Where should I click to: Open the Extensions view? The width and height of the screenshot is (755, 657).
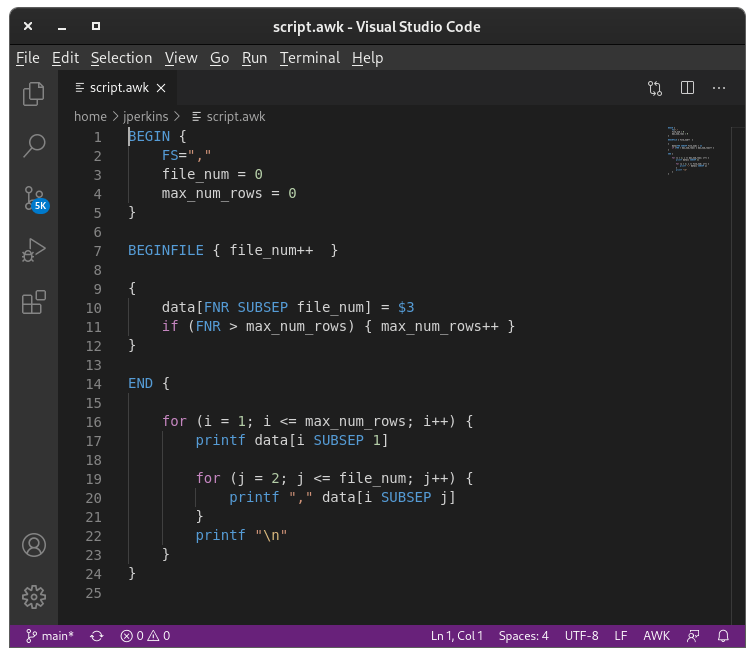[x=34, y=302]
